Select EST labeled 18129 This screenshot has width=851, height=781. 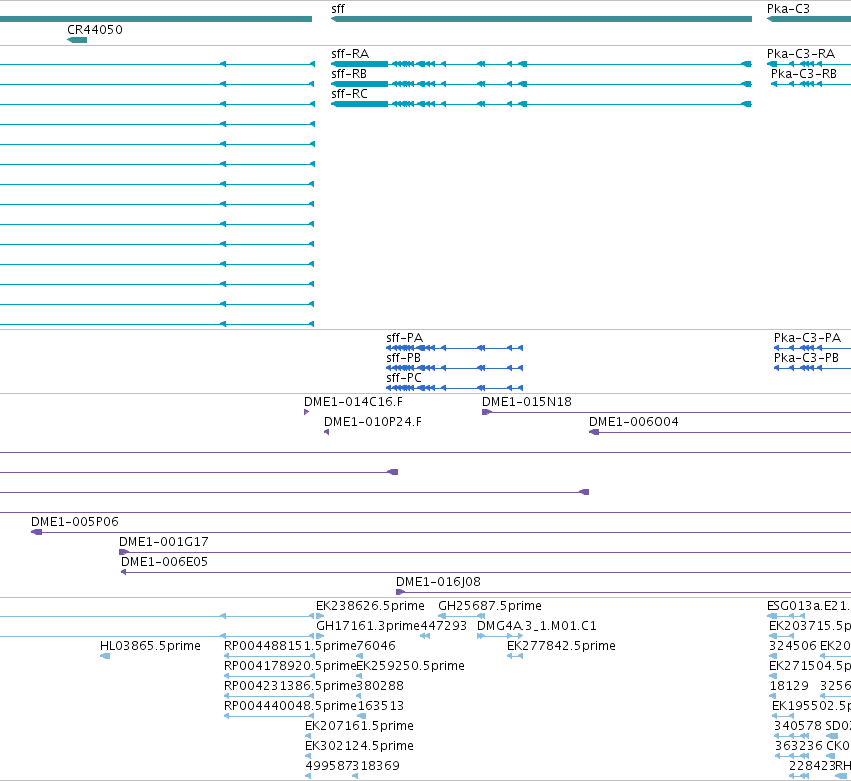[773, 696]
